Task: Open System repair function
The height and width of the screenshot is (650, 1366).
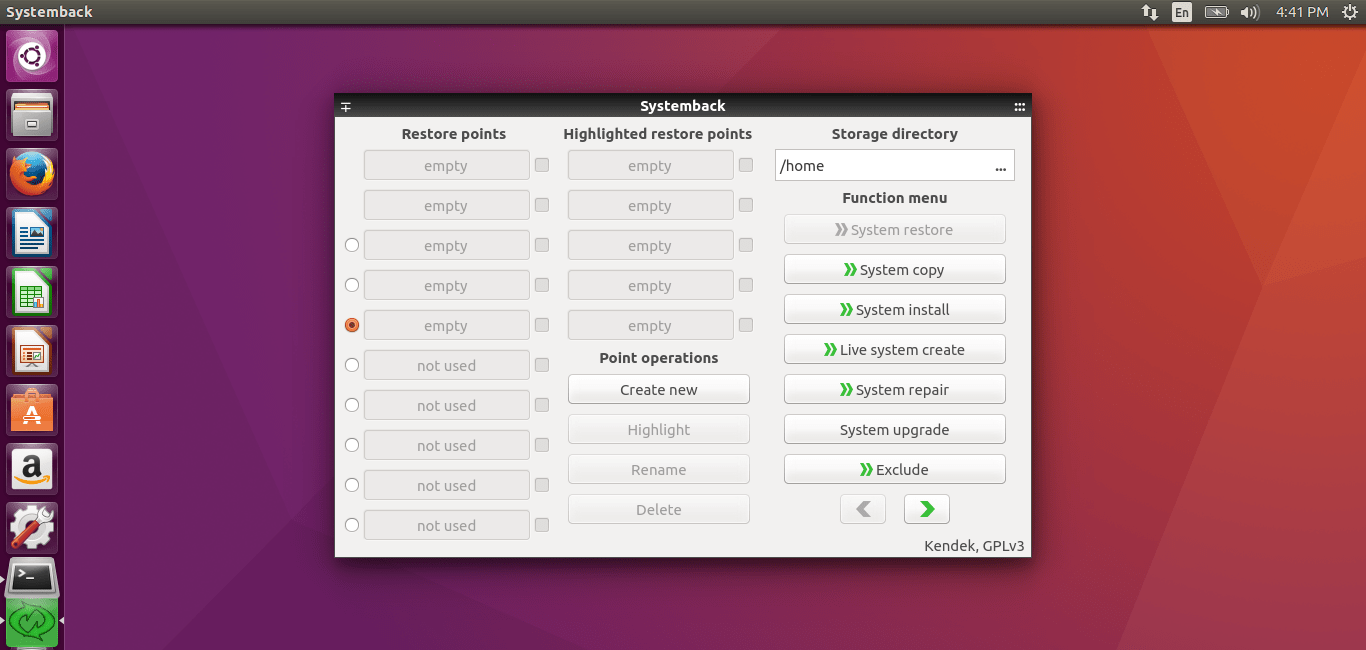Action: point(894,389)
